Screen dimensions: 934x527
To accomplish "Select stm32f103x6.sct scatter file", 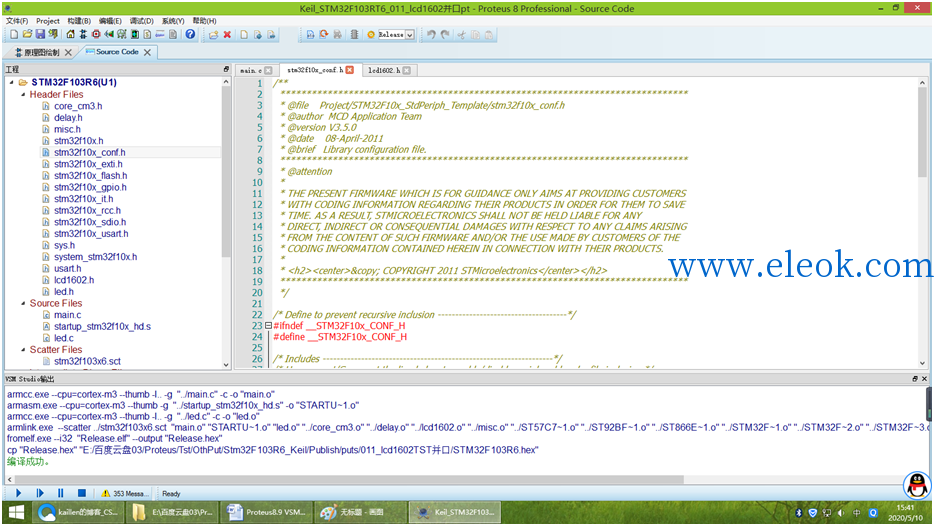I will click(87, 361).
